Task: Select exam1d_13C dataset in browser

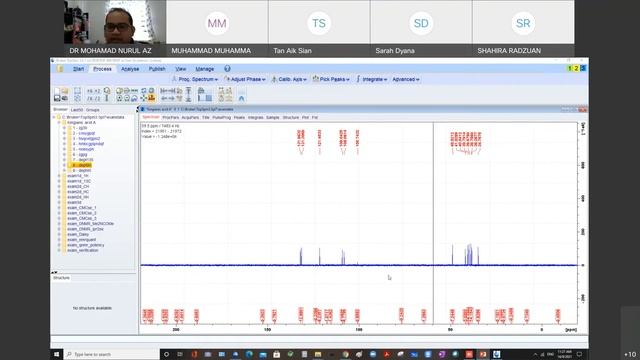Action: pos(79,181)
